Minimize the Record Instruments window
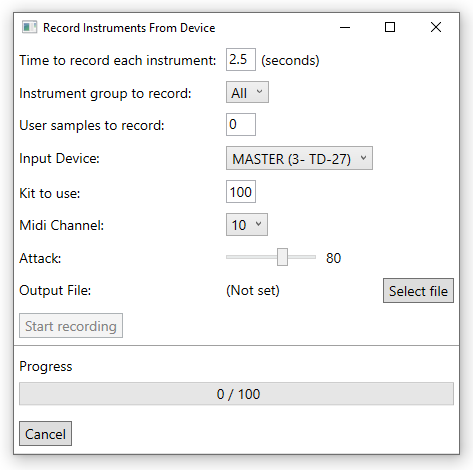 coord(345,27)
